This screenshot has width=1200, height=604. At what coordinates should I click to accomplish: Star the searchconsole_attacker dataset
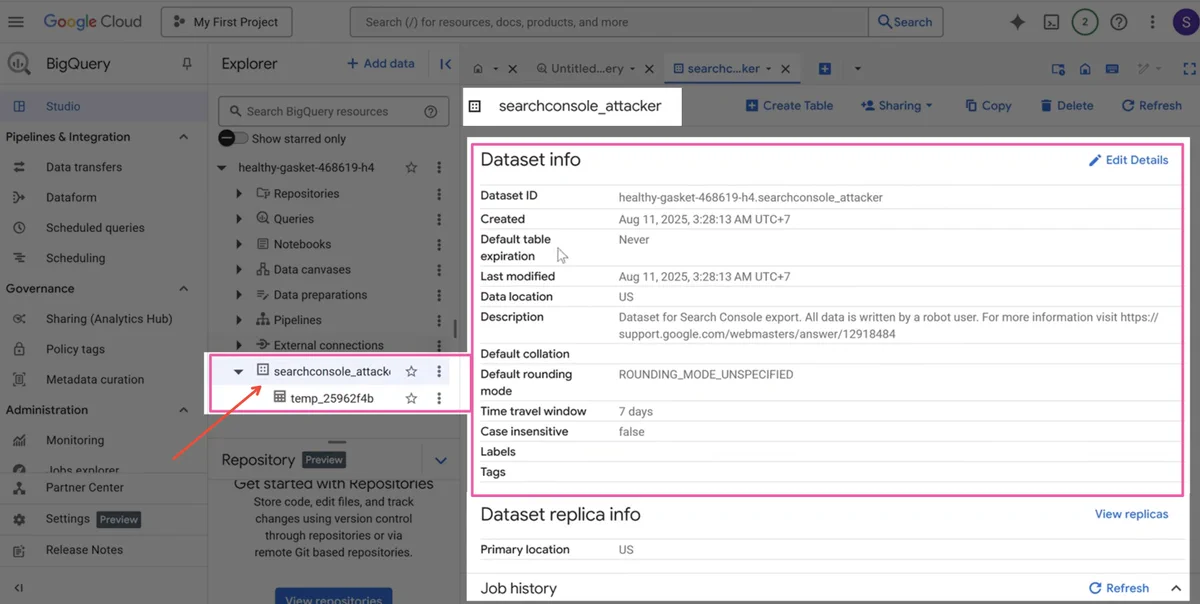pyautogui.click(x=411, y=371)
